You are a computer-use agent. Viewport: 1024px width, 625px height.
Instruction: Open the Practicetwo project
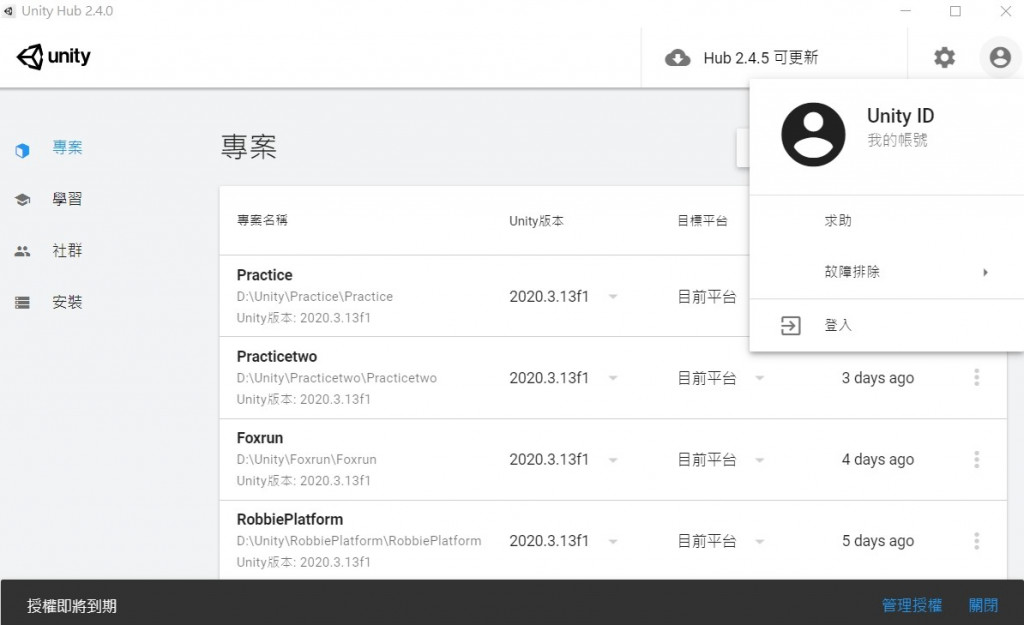point(277,357)
